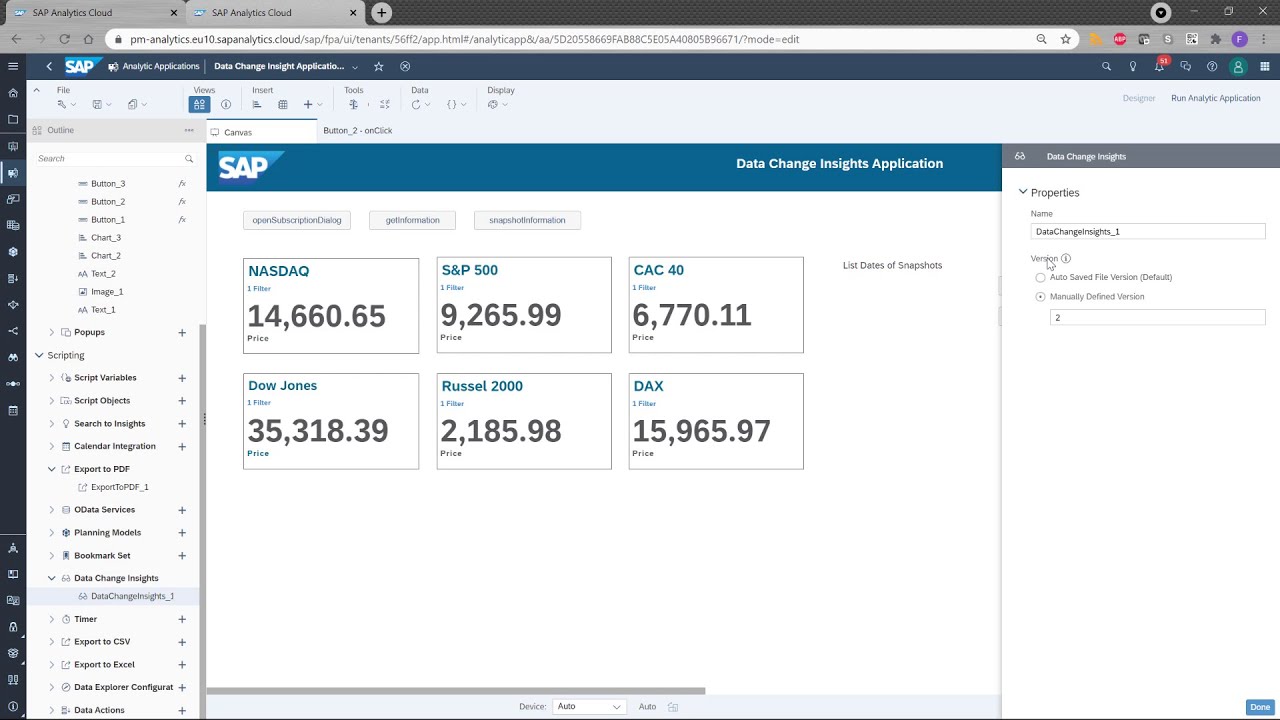Toggle the Outline view icon in Views

[x=199, y=104]
